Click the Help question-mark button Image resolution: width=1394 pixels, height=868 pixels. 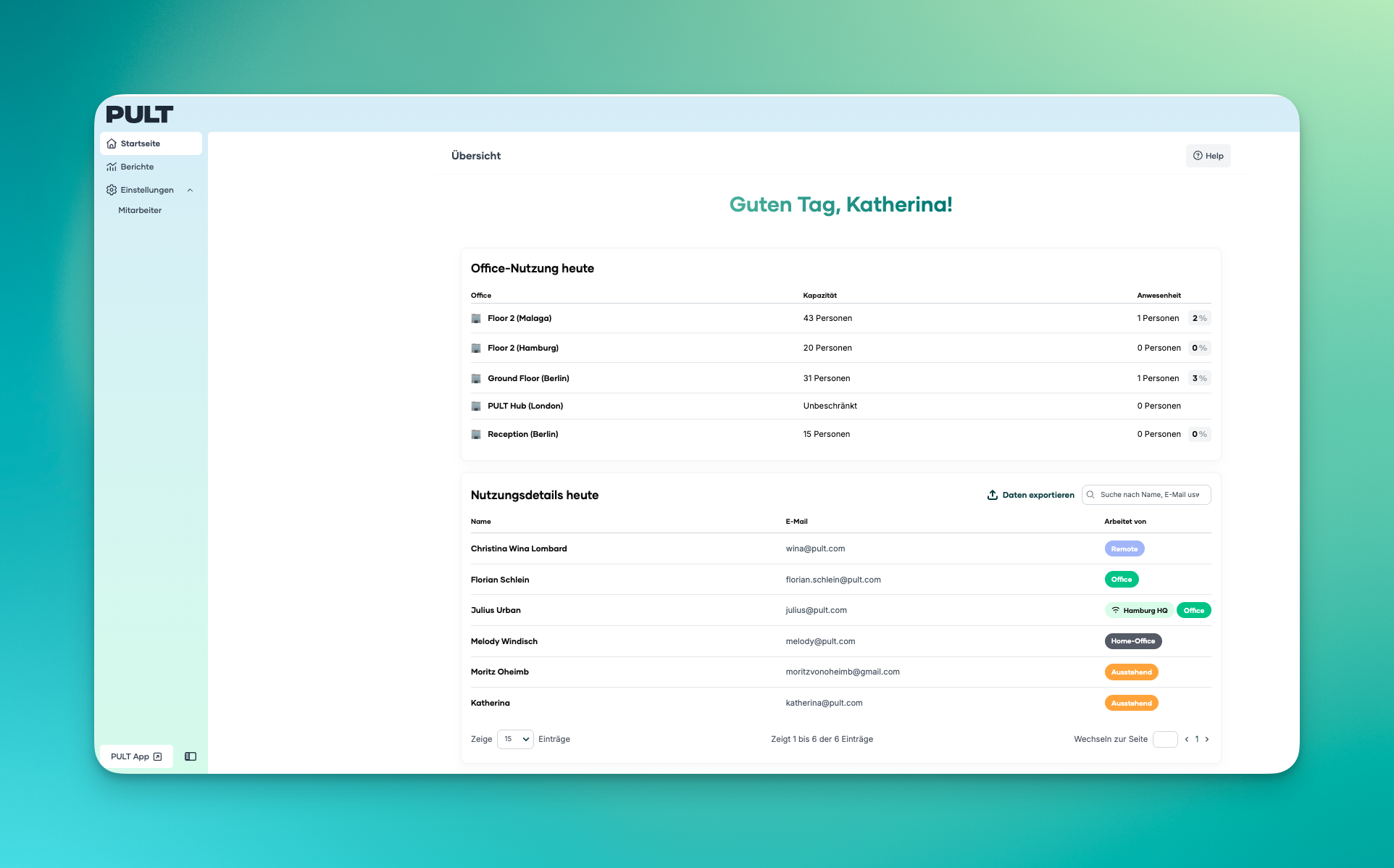tap(1208, 156)
